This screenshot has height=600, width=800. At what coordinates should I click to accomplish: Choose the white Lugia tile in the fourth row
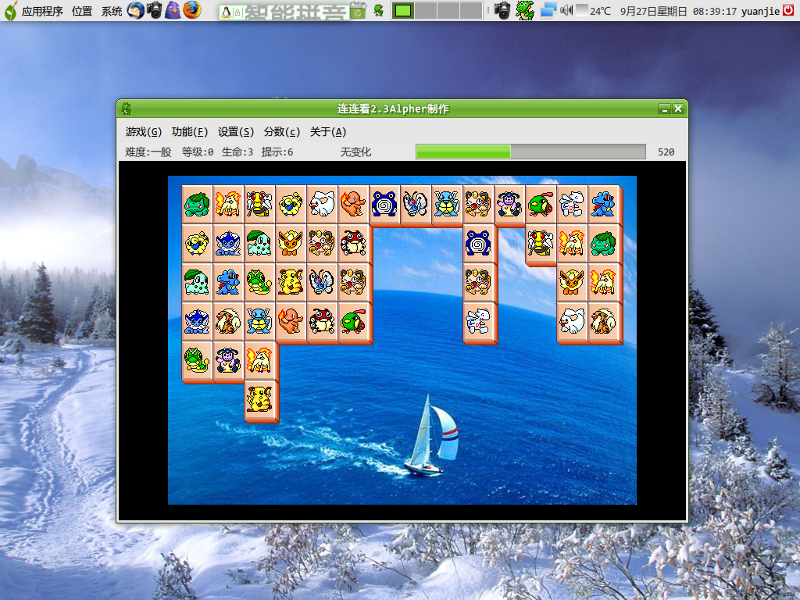pyautogui.click(x=478, y=321)
